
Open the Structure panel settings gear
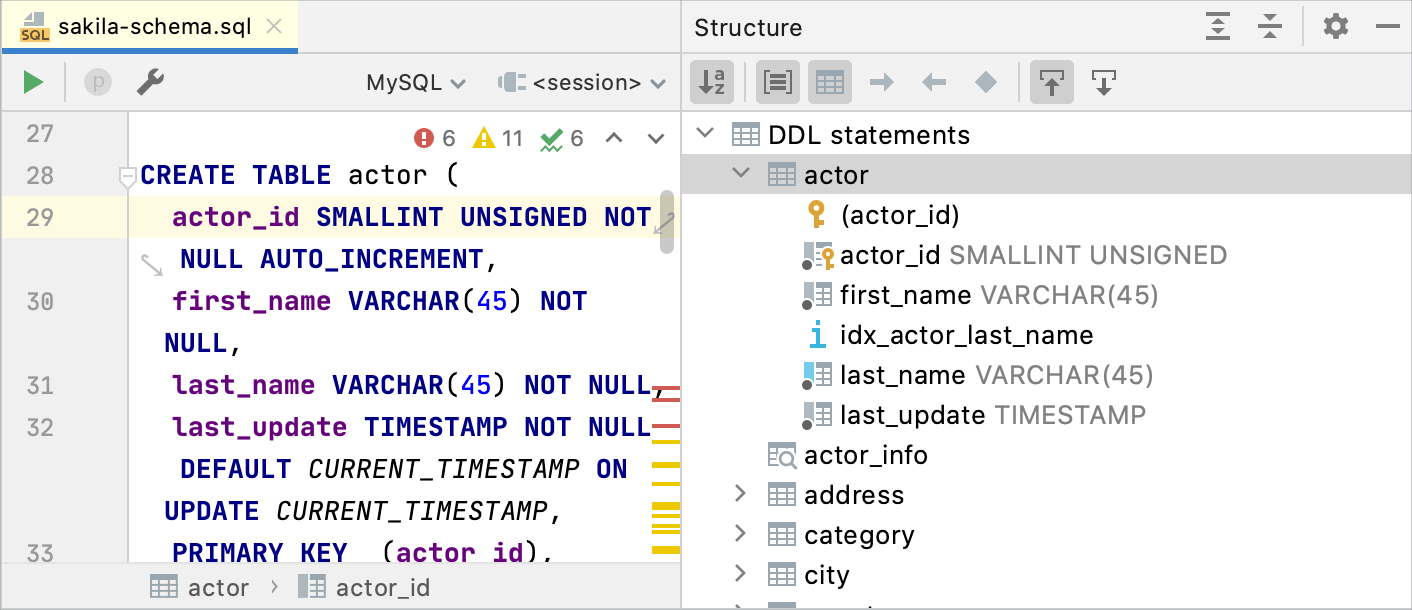(1335, 27)
